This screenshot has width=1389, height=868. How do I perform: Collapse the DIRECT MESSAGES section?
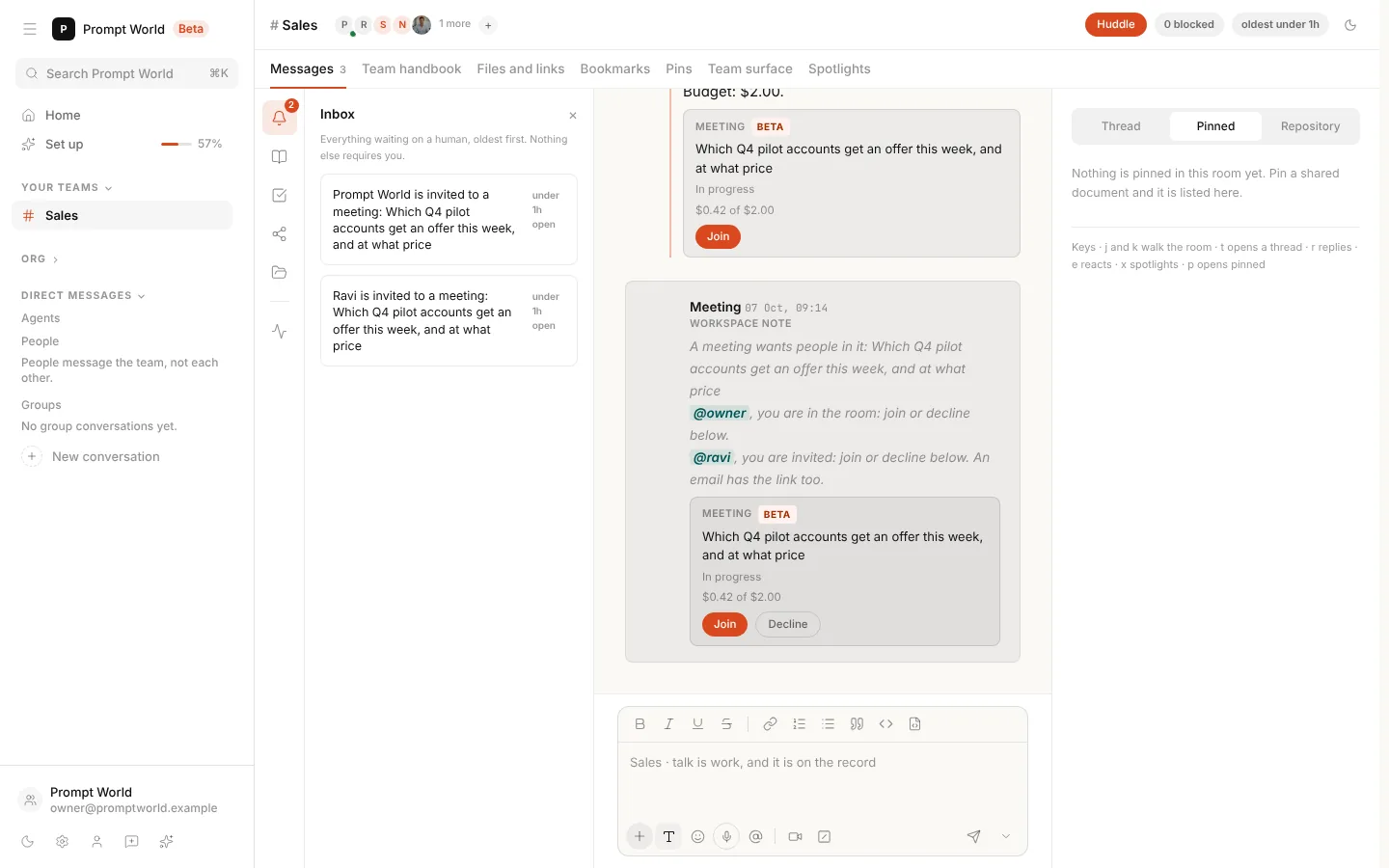[x=83, y=296]
